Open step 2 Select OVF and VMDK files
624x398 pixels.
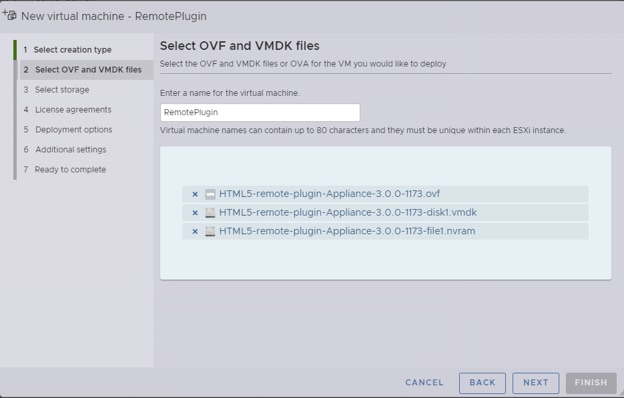coord(86,70)
